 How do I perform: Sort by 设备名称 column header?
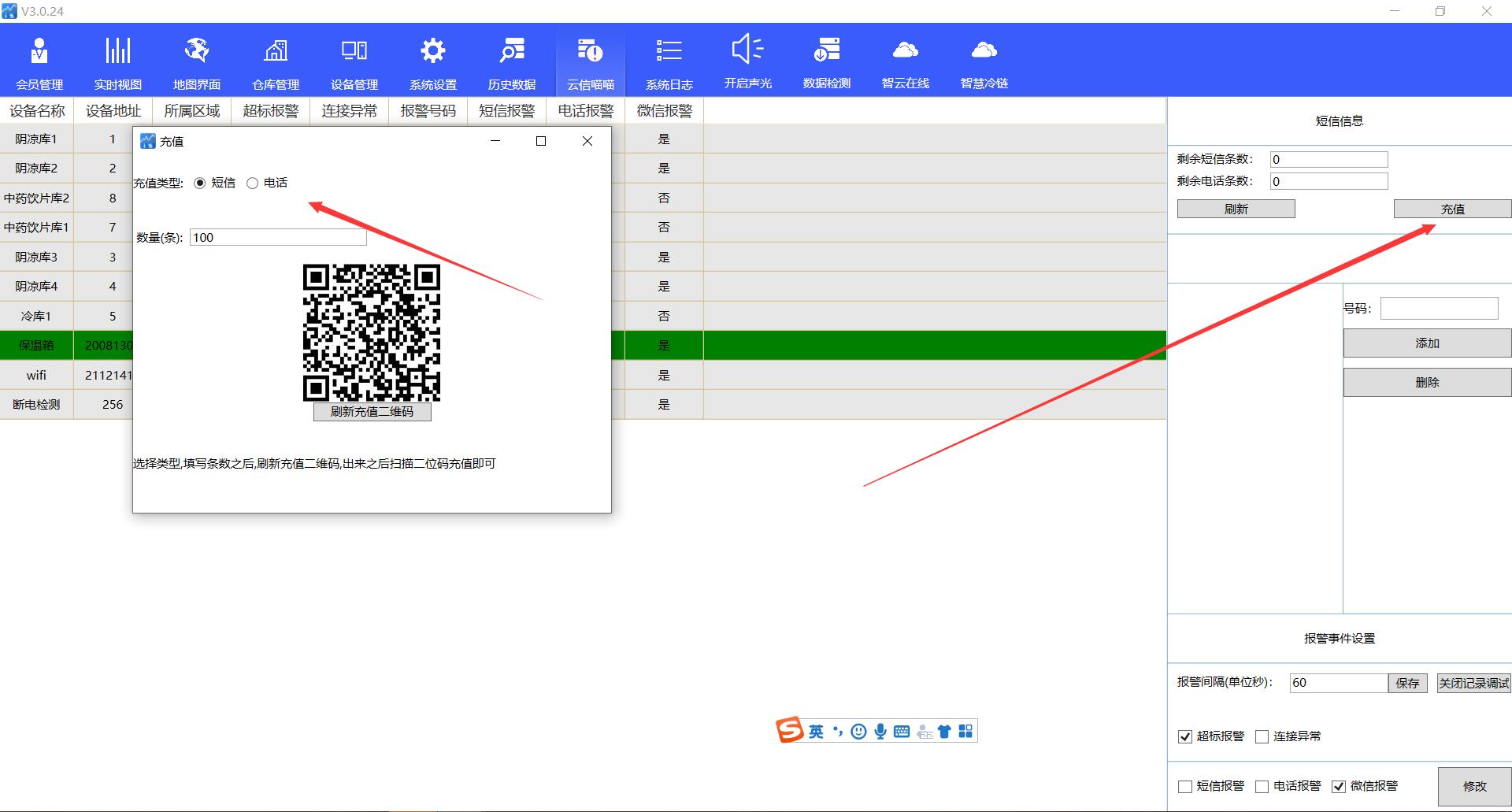[x=37, y=111]
